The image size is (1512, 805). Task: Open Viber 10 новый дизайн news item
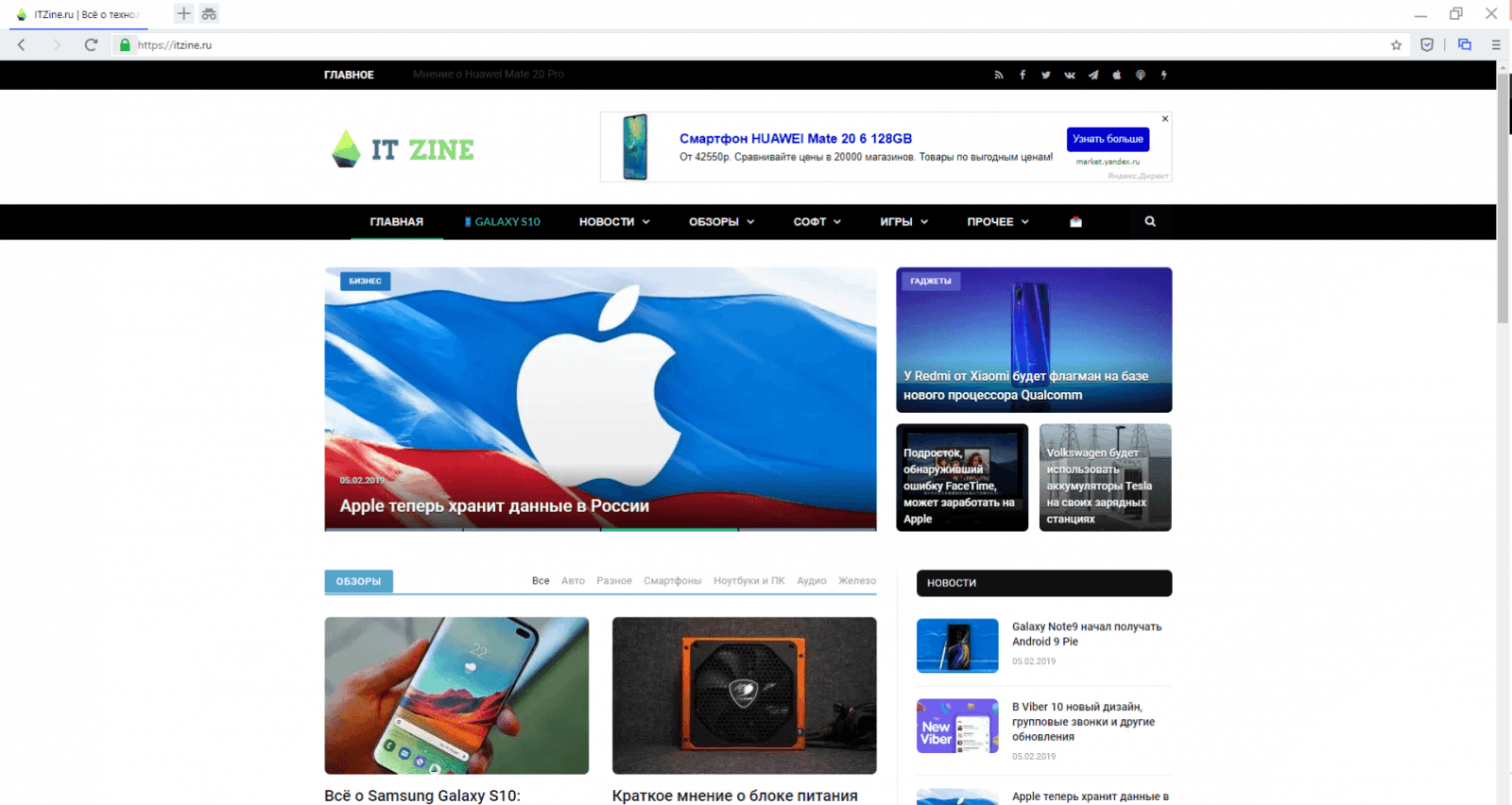click(1084, 722)
